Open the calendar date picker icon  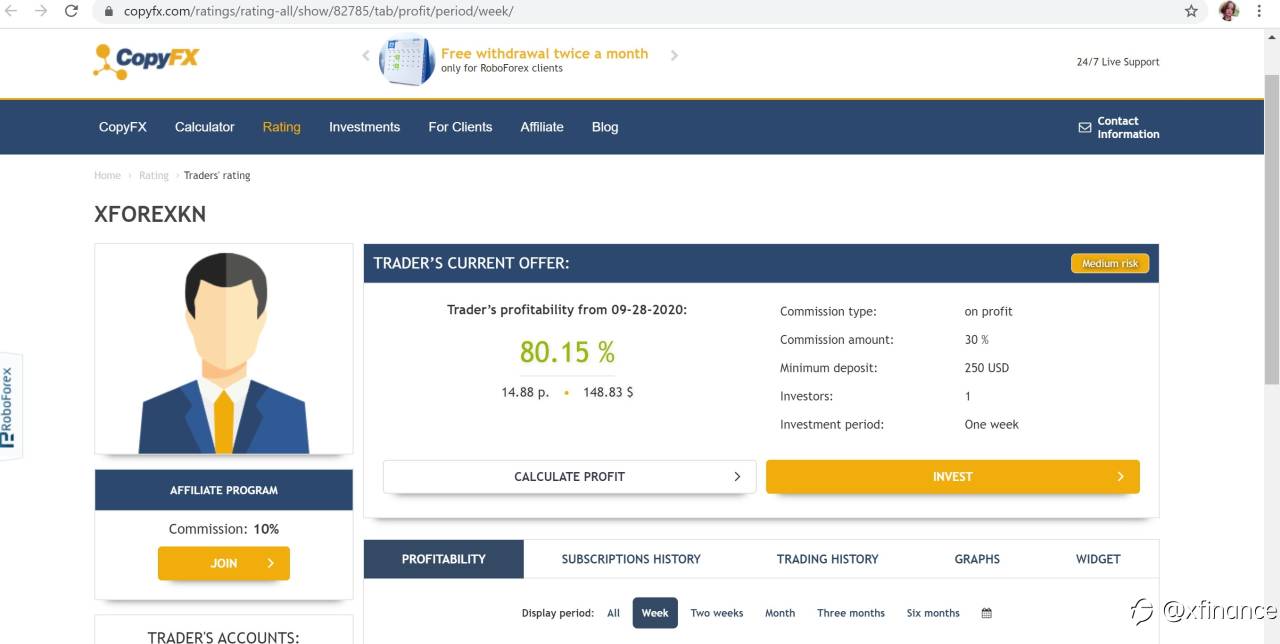(x=986, y=613)
